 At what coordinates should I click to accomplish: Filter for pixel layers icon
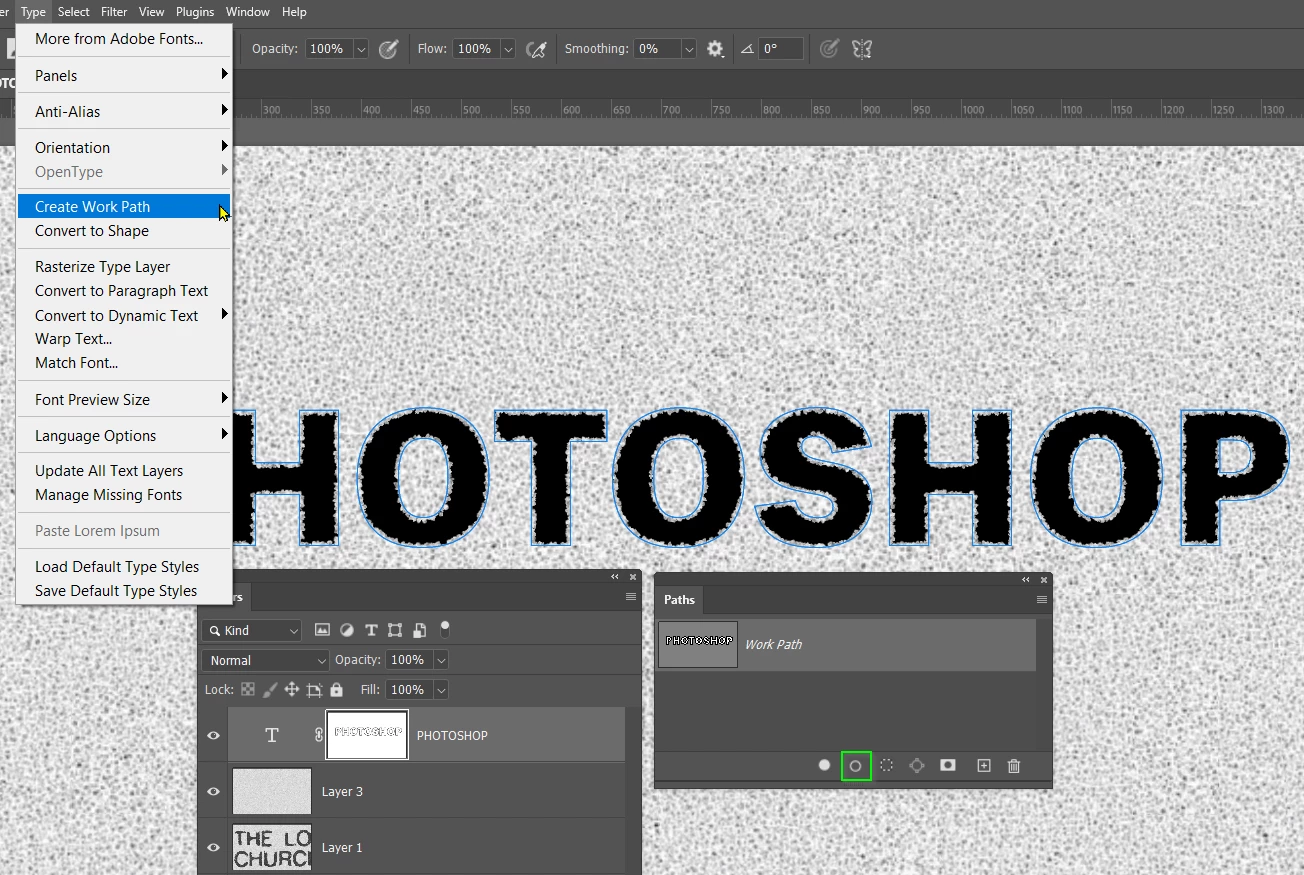coord(322,630)
